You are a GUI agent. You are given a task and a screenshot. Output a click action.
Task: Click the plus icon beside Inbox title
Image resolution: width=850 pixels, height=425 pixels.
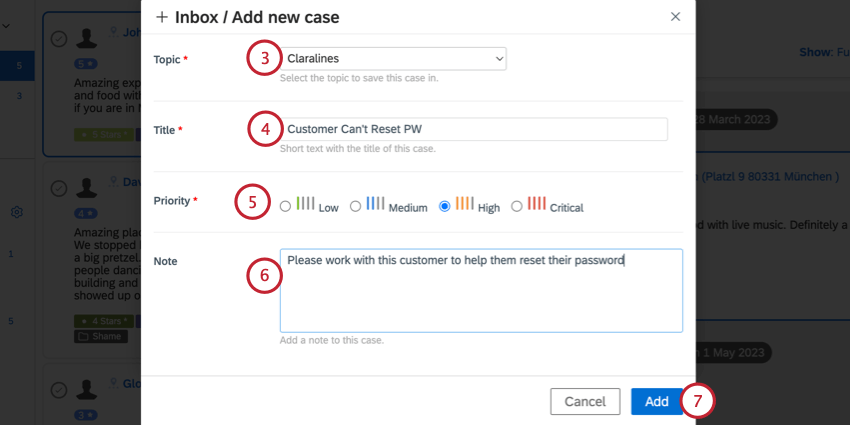(162, 17)
